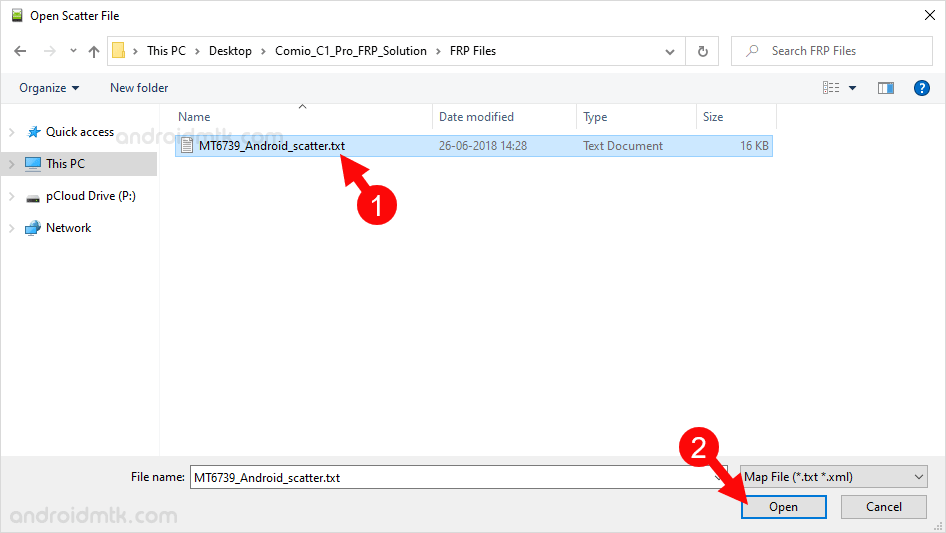
Task: Expand the Quick access tree node
Action: 12,132
